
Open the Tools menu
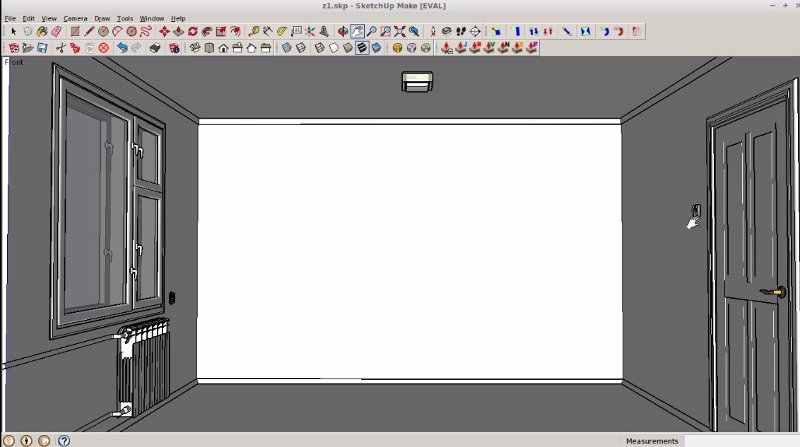click(x=125, y=18)
